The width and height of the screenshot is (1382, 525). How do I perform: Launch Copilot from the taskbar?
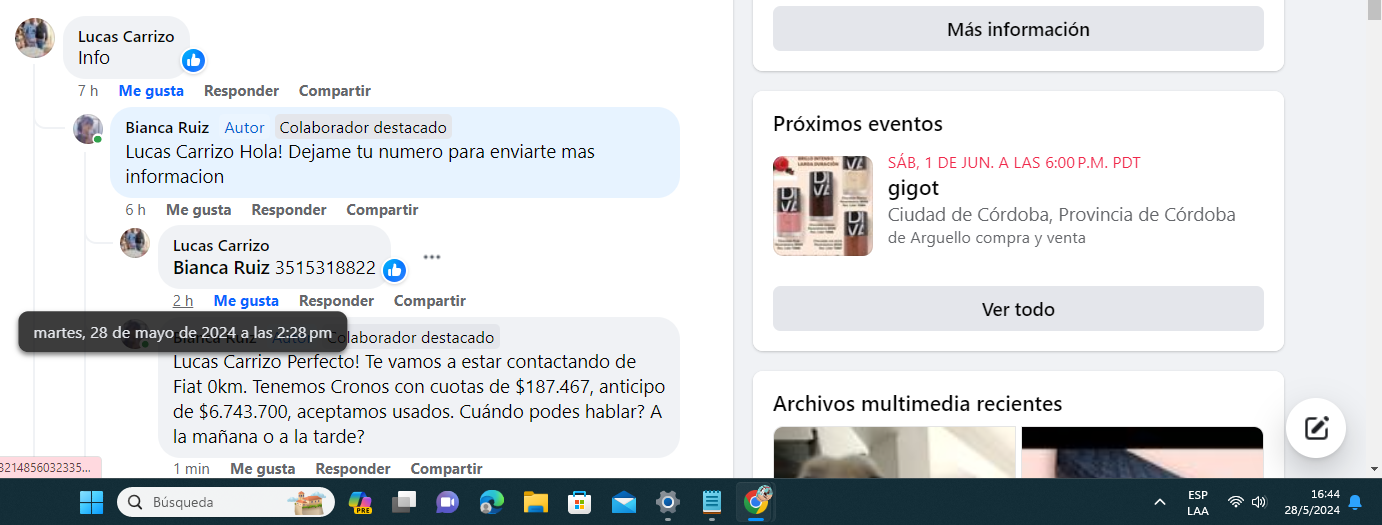tap(359, 502)
